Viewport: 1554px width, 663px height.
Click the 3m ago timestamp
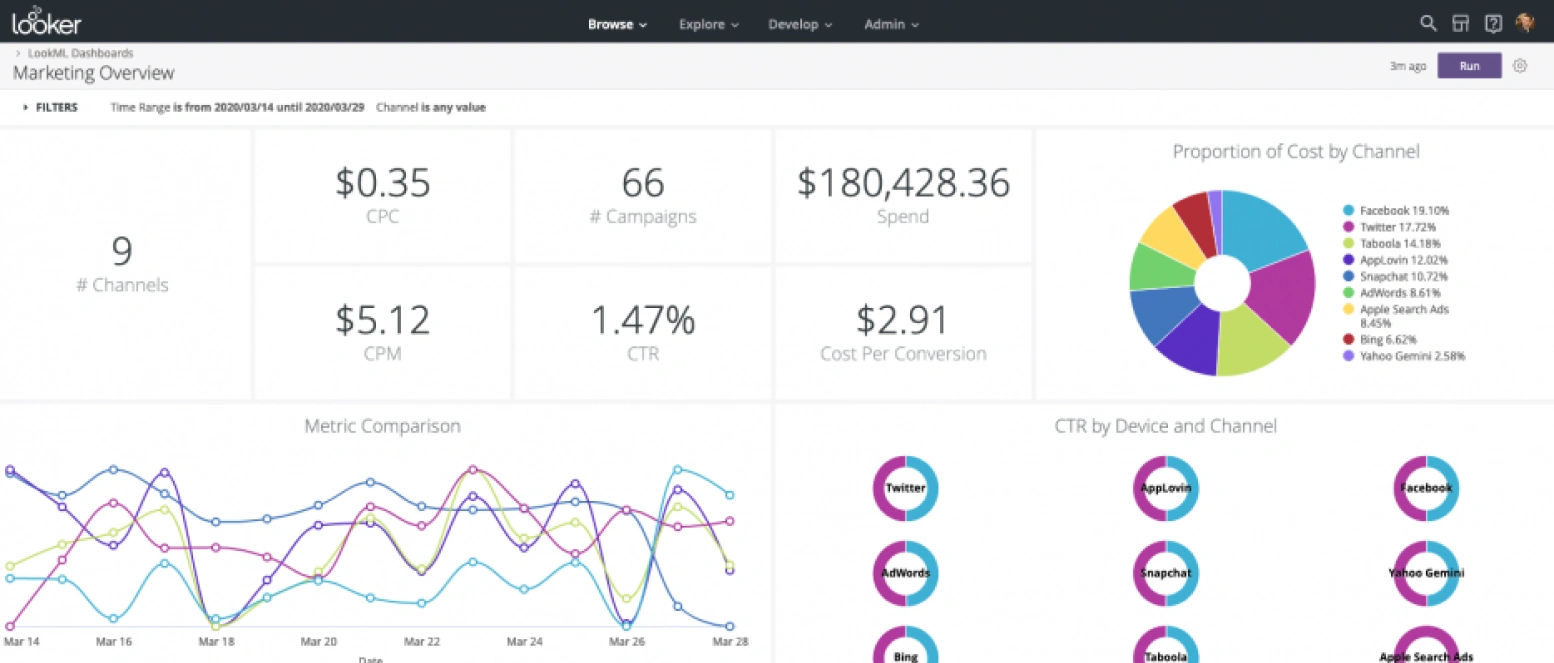(x=1408, y=66)
